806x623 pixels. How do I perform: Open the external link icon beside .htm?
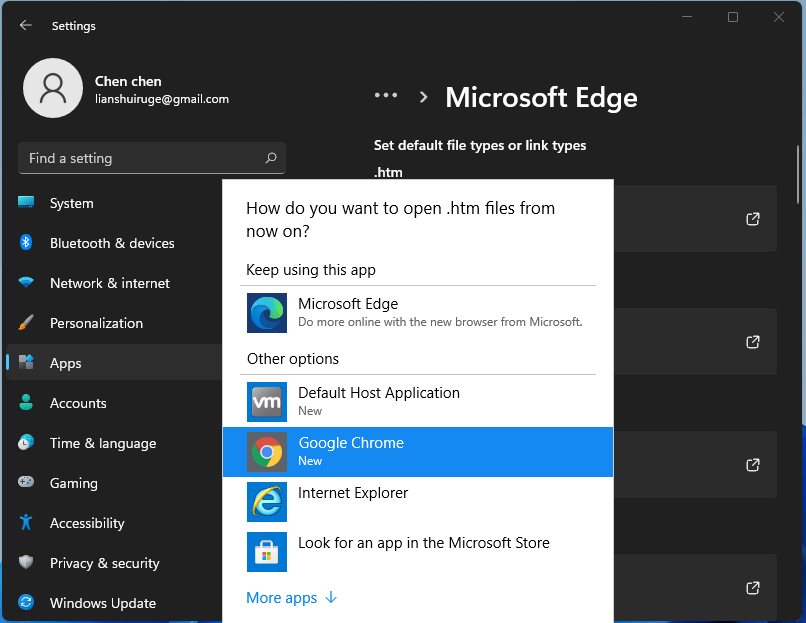(752, 219)
